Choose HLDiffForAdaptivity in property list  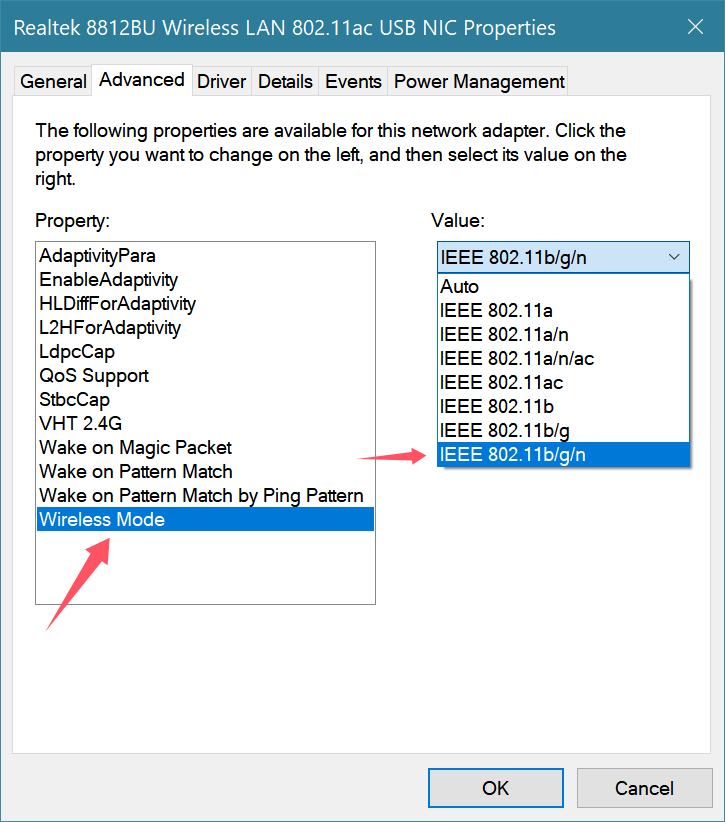click(x=205, y=304)
